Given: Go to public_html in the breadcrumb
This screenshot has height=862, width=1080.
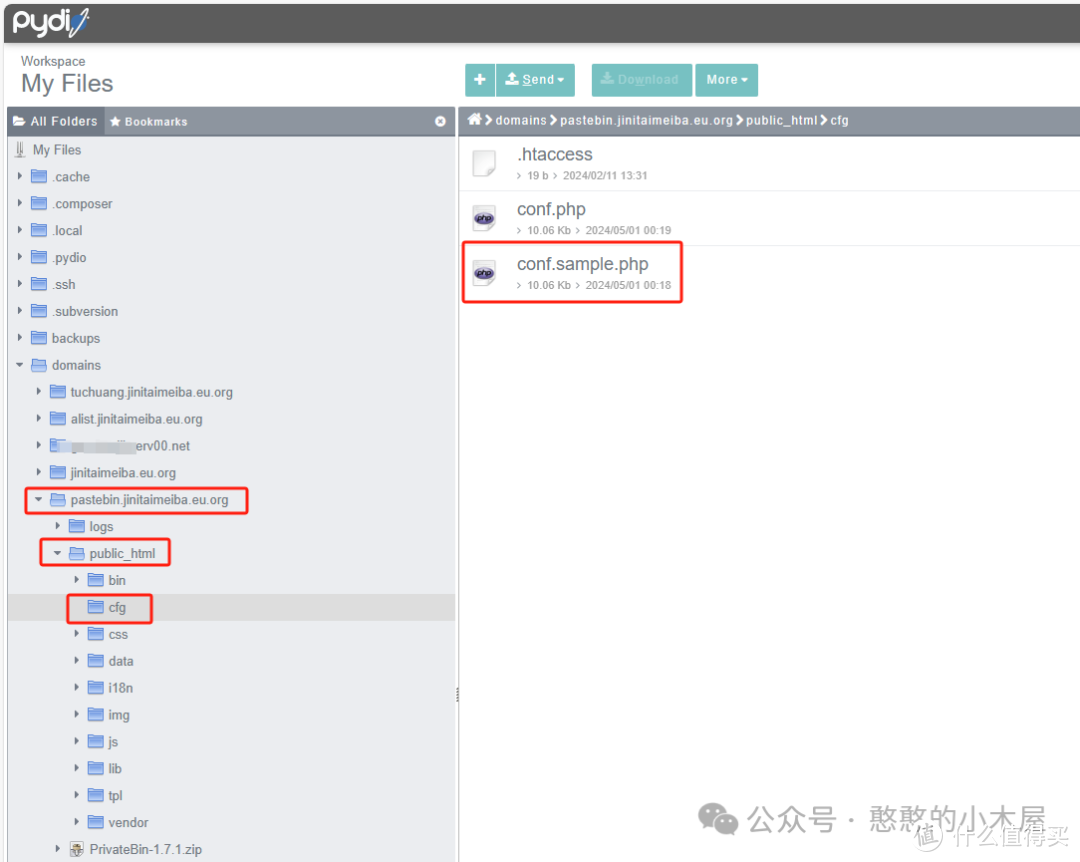Looking at the screenshot, I should (x=781, y=121).
